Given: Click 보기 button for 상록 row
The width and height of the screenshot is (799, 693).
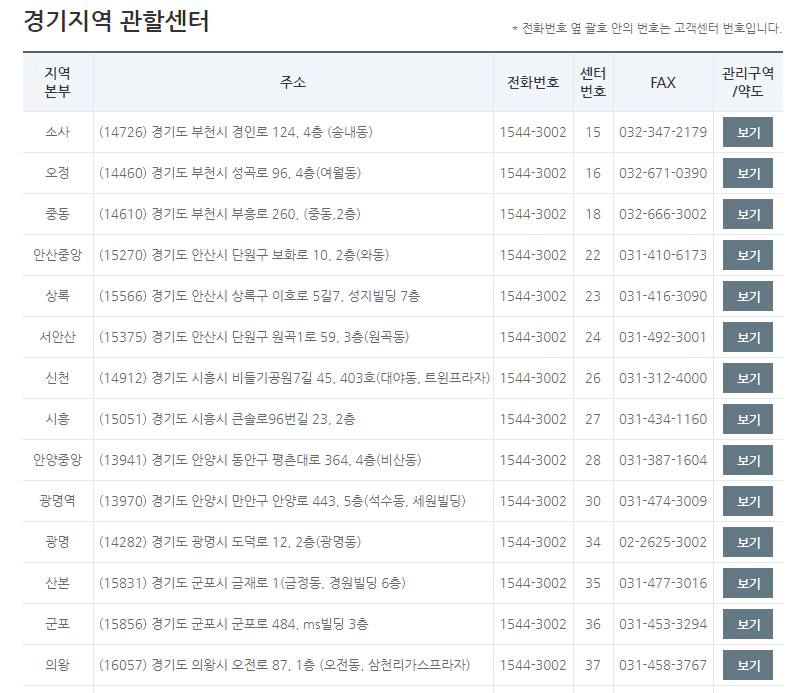Looking at the screenshot, I should 748,297.
